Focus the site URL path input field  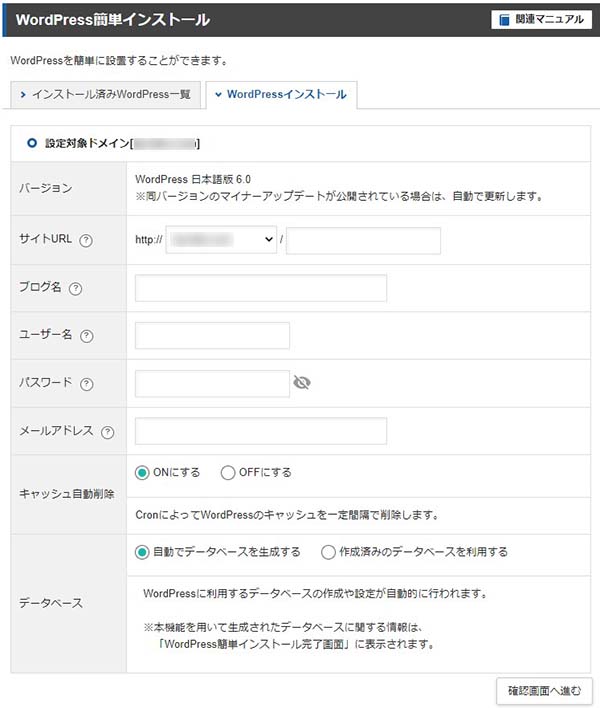[x=363, y=241]
